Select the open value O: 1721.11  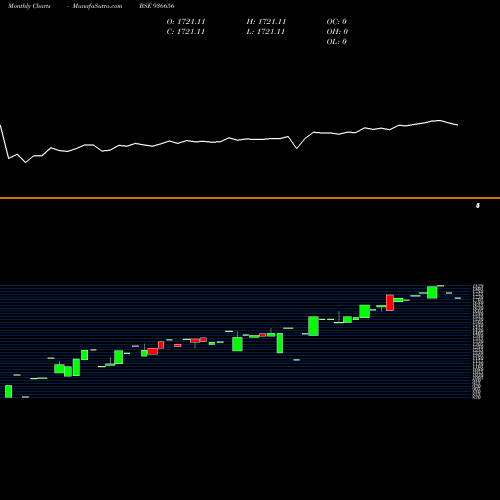tap(186, 22)
